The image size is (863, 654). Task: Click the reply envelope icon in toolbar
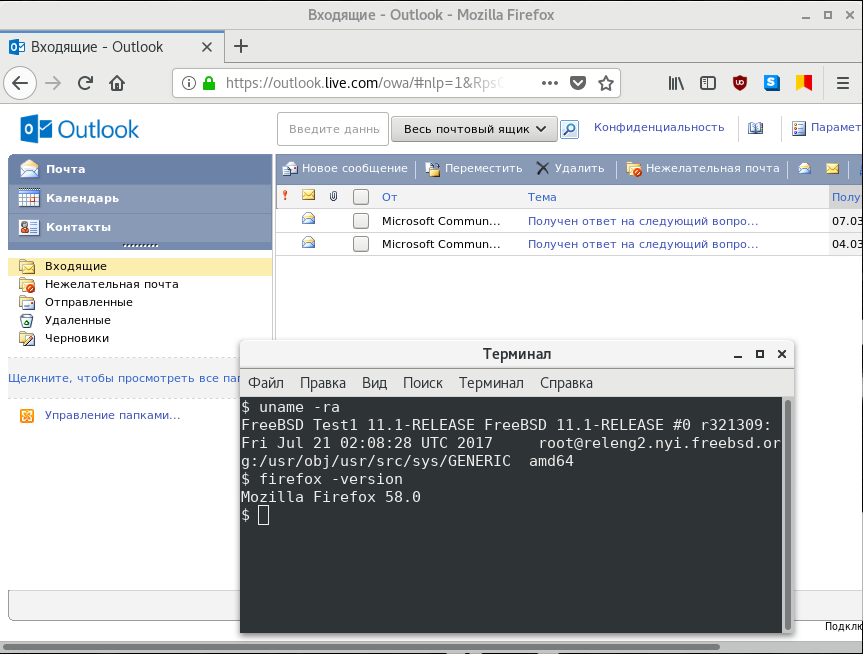coord(805,168)
